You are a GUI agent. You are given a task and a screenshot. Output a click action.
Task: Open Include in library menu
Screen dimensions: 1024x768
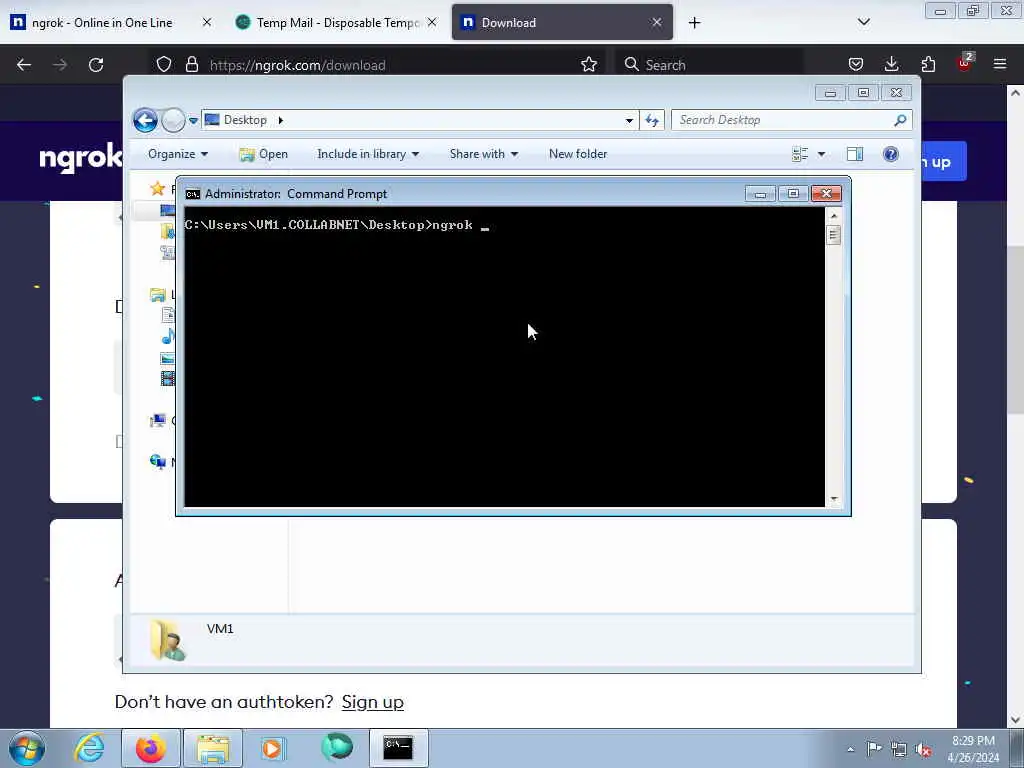tap(368, 154)
